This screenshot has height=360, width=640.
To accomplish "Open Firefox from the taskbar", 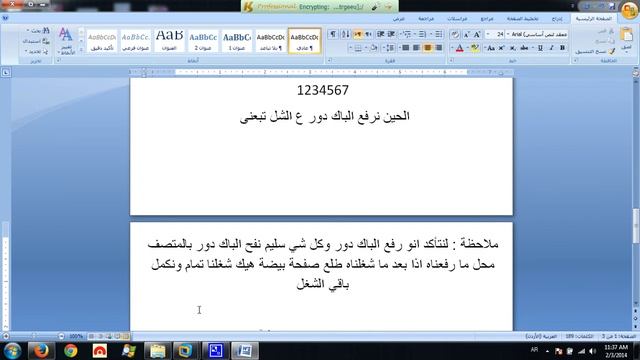I will pyautogui.click(x=41, y=351).
